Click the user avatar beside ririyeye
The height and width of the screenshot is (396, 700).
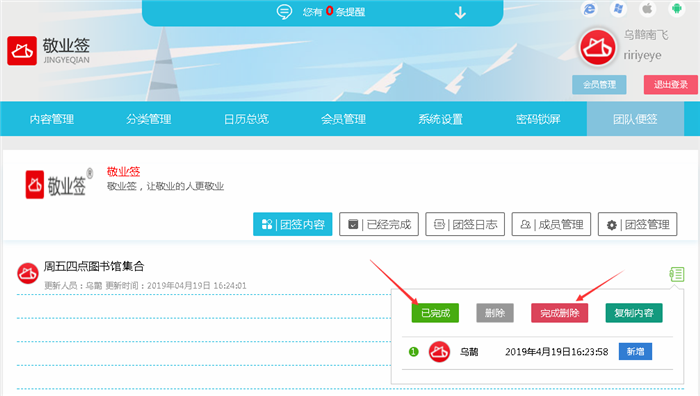(x=597, y=47)
